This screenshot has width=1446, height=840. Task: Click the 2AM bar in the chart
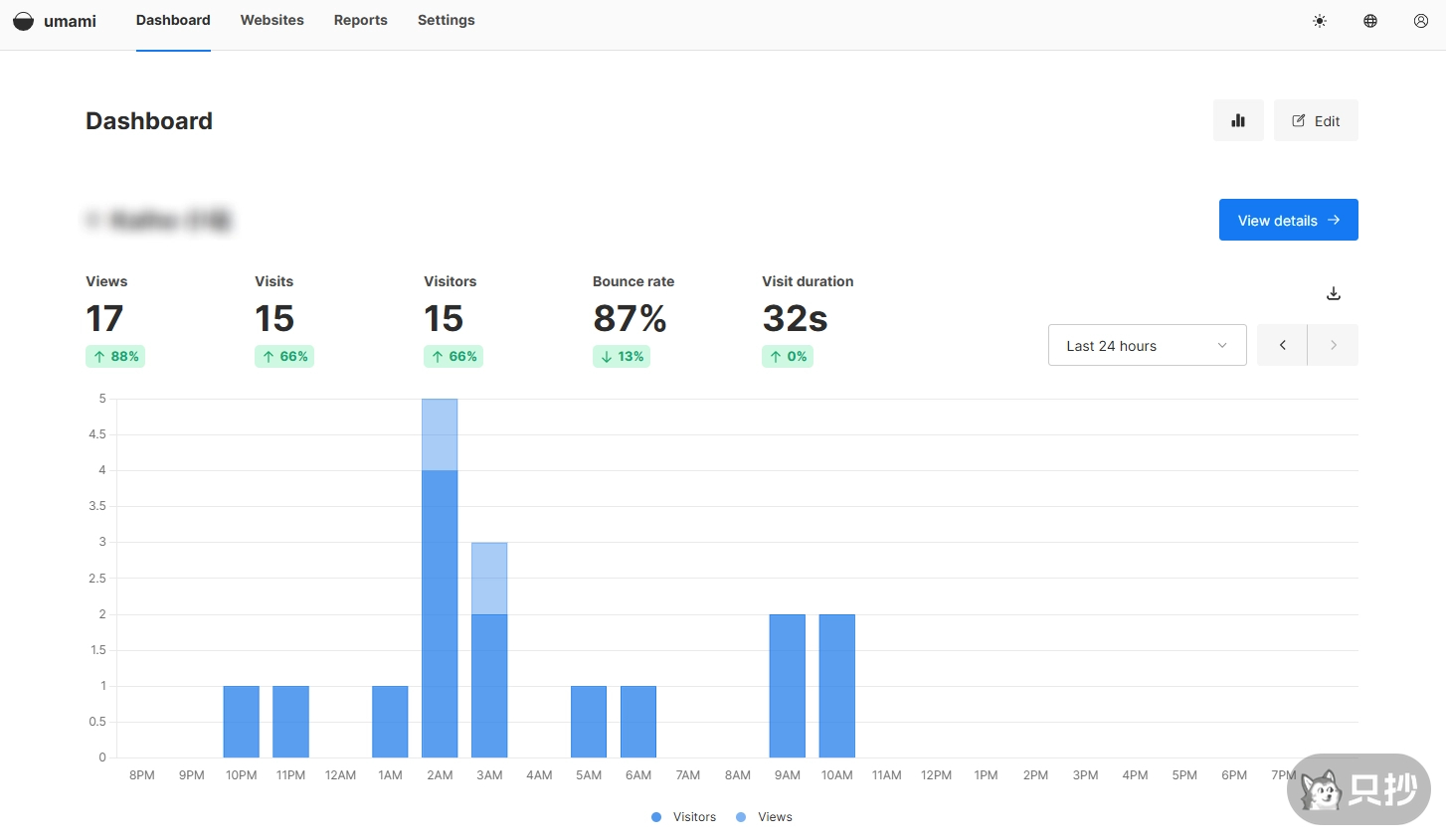440,596
